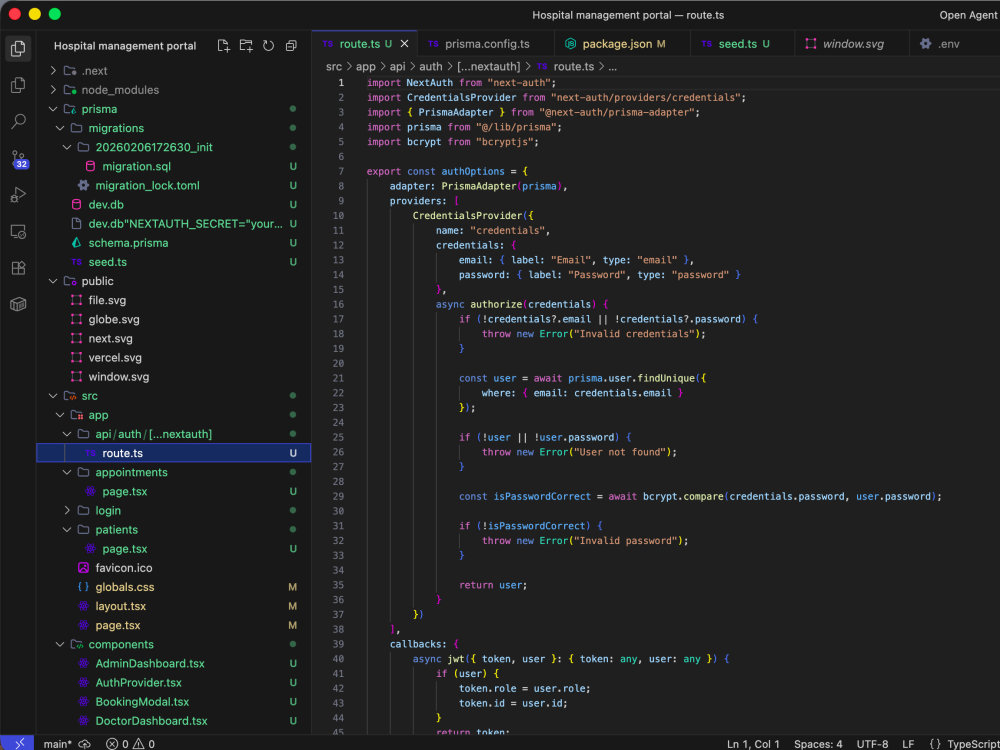Expand the login folder
The image size is (1000, 750).
coord(173,511)
